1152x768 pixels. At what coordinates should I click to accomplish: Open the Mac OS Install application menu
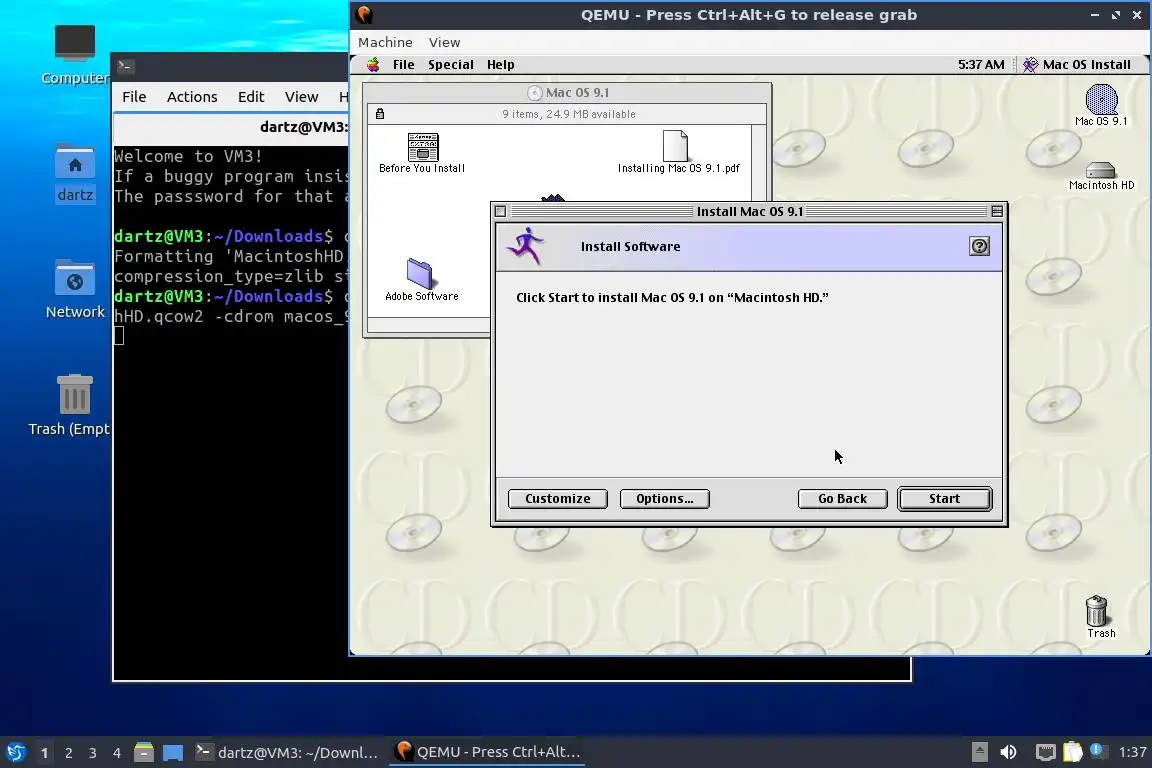(1076, 65)
